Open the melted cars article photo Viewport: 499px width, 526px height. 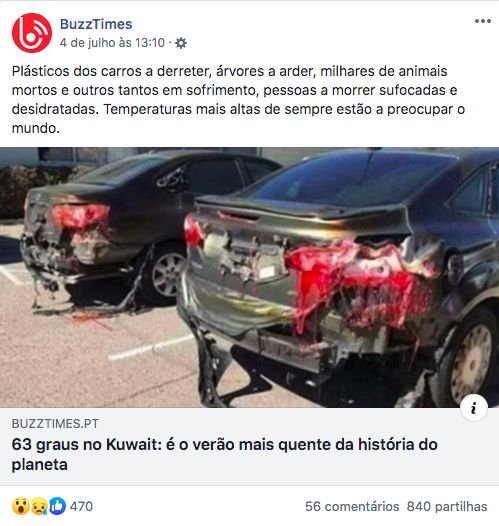tap(250, 277)
